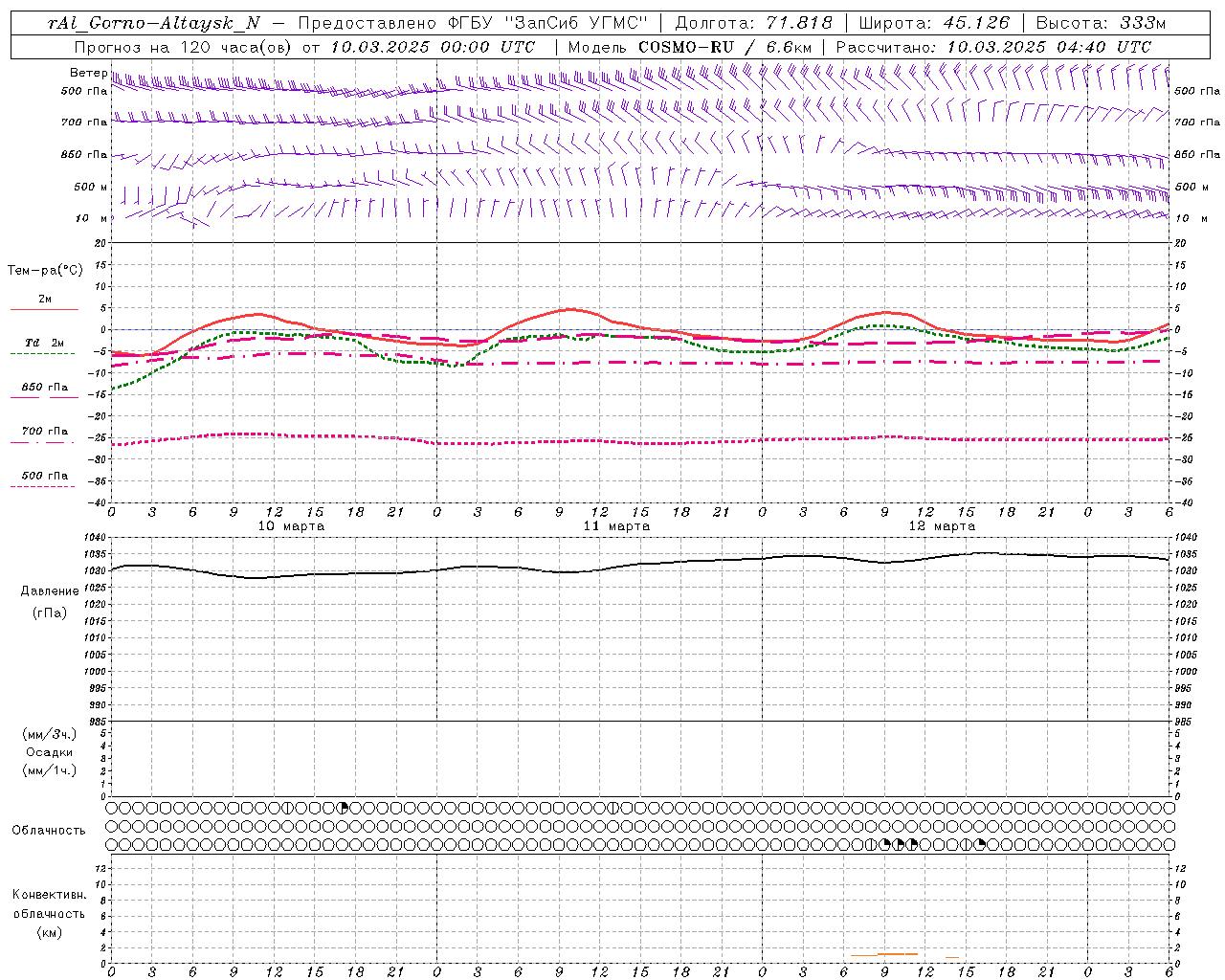Click the Высота: 333м value

1102,23
